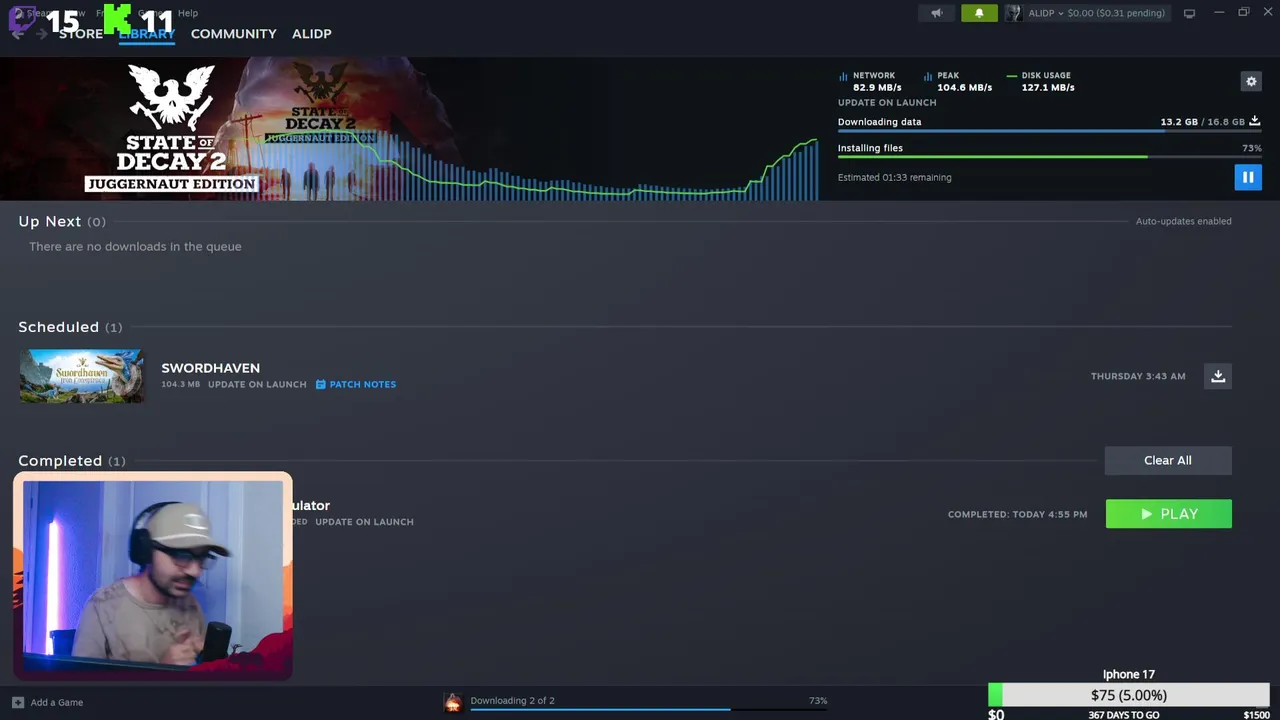Click the 'THURSDAY 3:43 AM' schedule text
The image size is (1280, 720).
[x=1138, y=376]
